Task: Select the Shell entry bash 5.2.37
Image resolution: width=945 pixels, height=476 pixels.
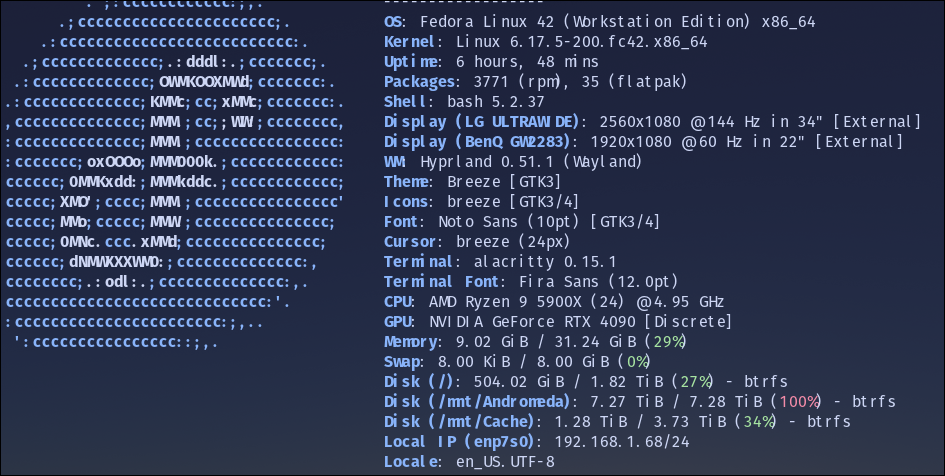Action: coord(464,101)
